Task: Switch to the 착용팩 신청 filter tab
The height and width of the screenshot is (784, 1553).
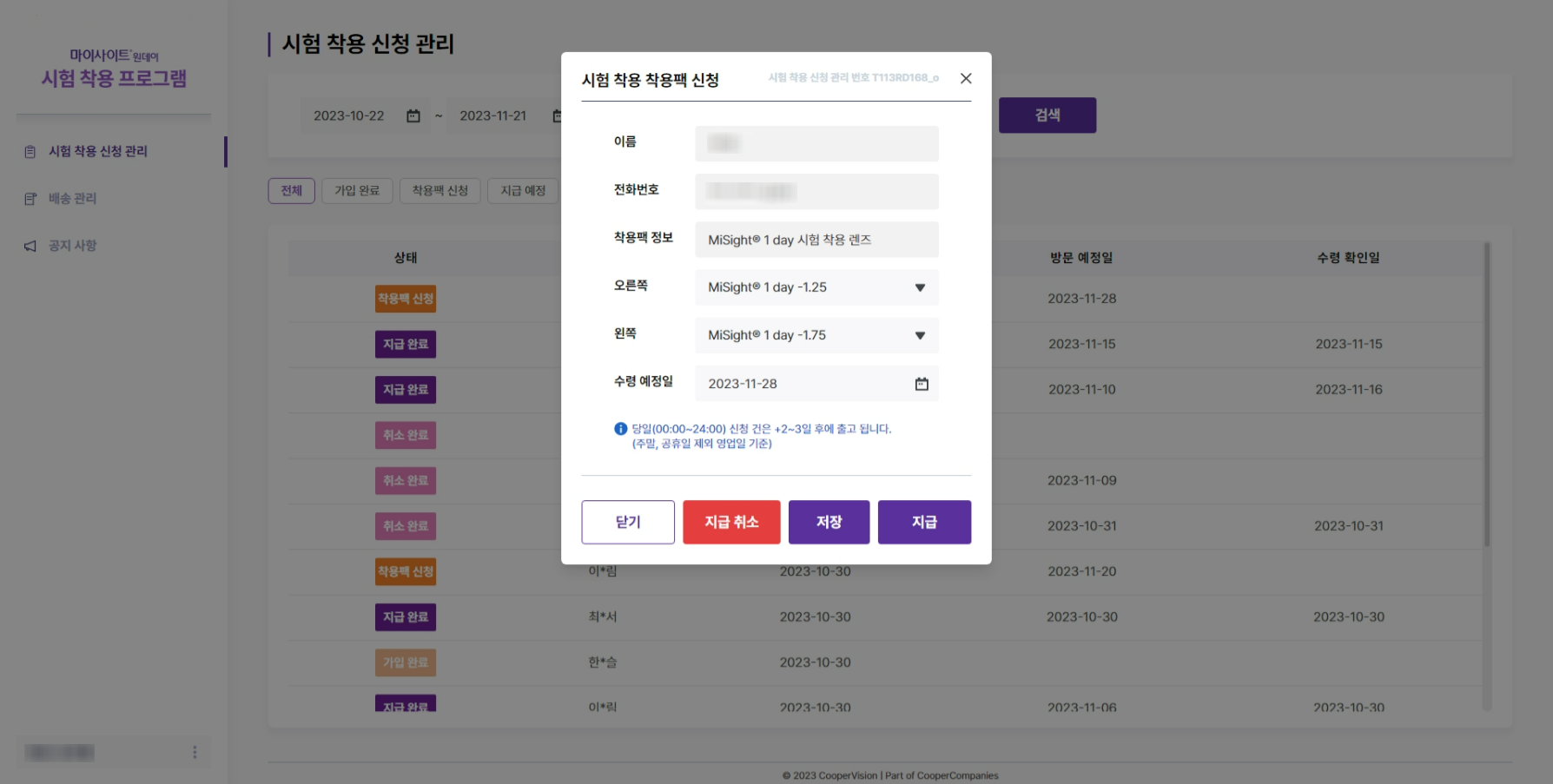Action: click(x=439, y=191)
